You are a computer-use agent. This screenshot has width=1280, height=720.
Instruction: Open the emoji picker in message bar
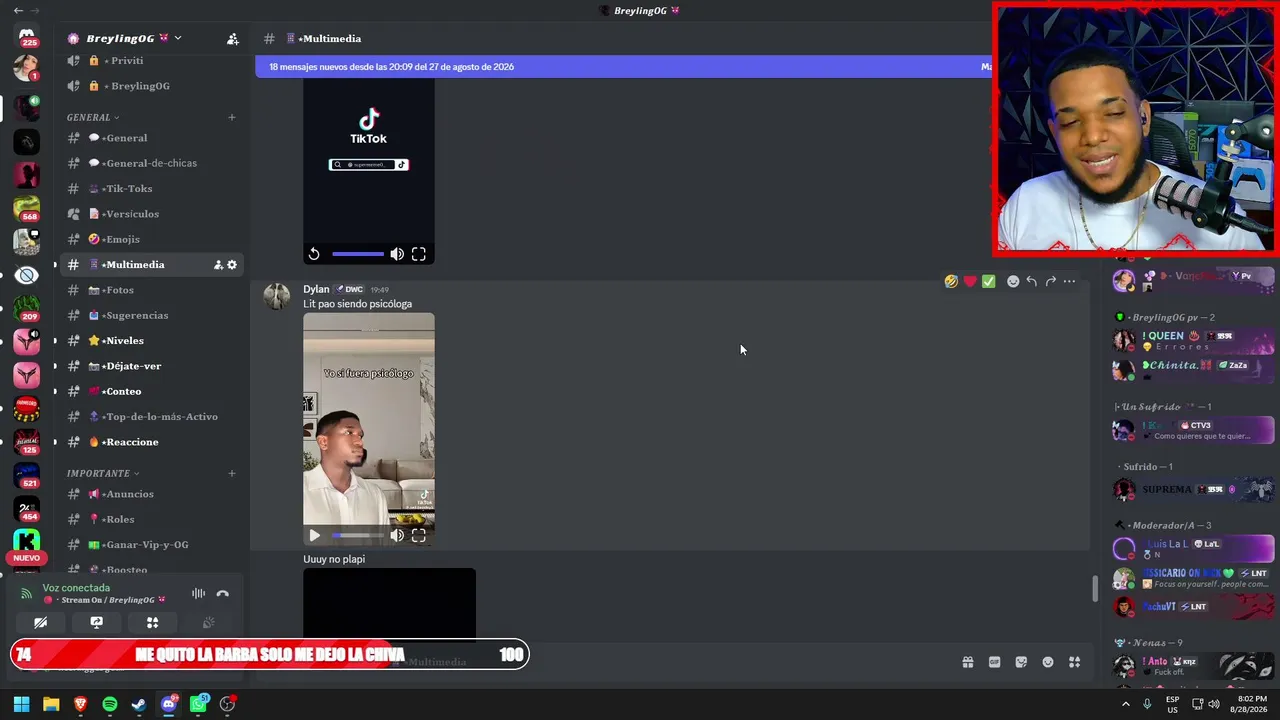pos(1048,662)
